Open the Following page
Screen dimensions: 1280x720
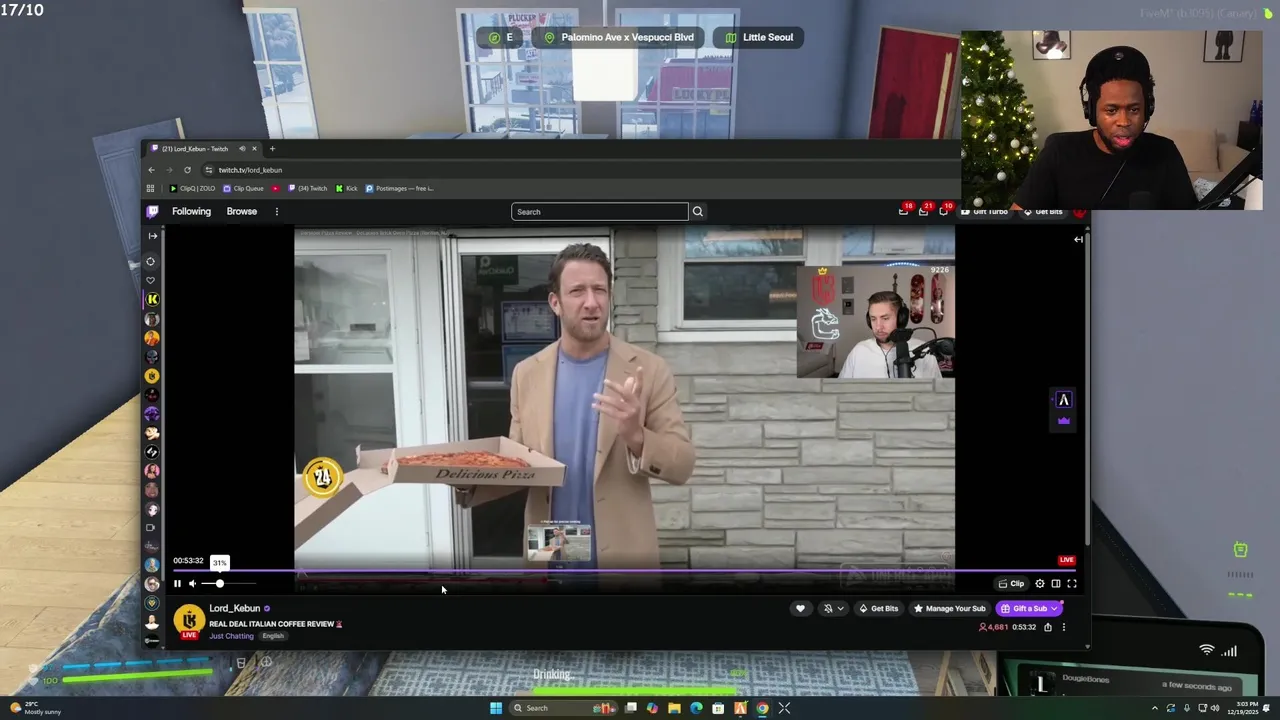191,211
